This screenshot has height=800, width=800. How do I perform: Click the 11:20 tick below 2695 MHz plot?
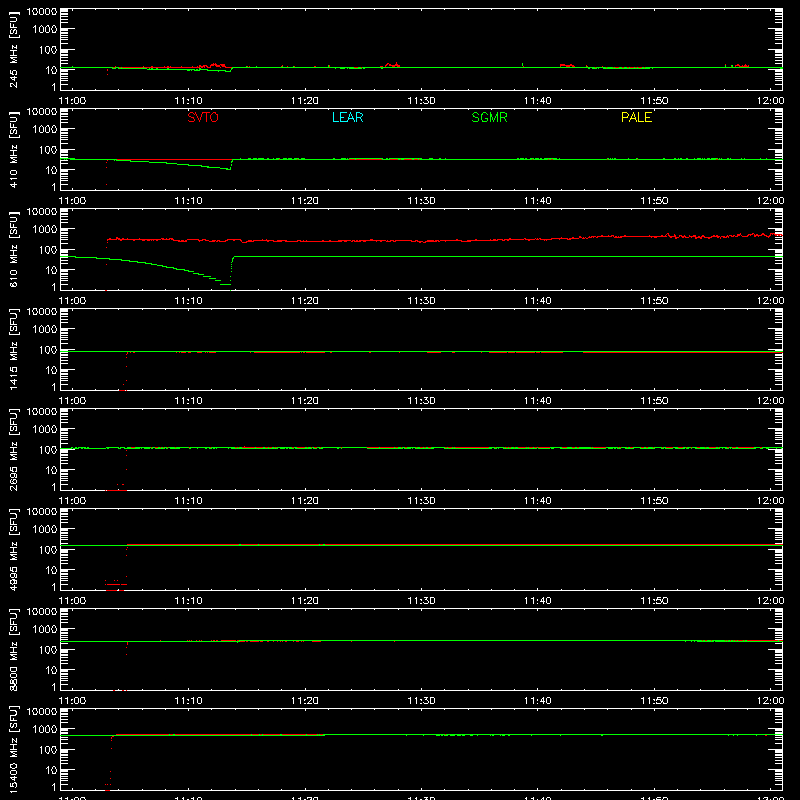305,501
